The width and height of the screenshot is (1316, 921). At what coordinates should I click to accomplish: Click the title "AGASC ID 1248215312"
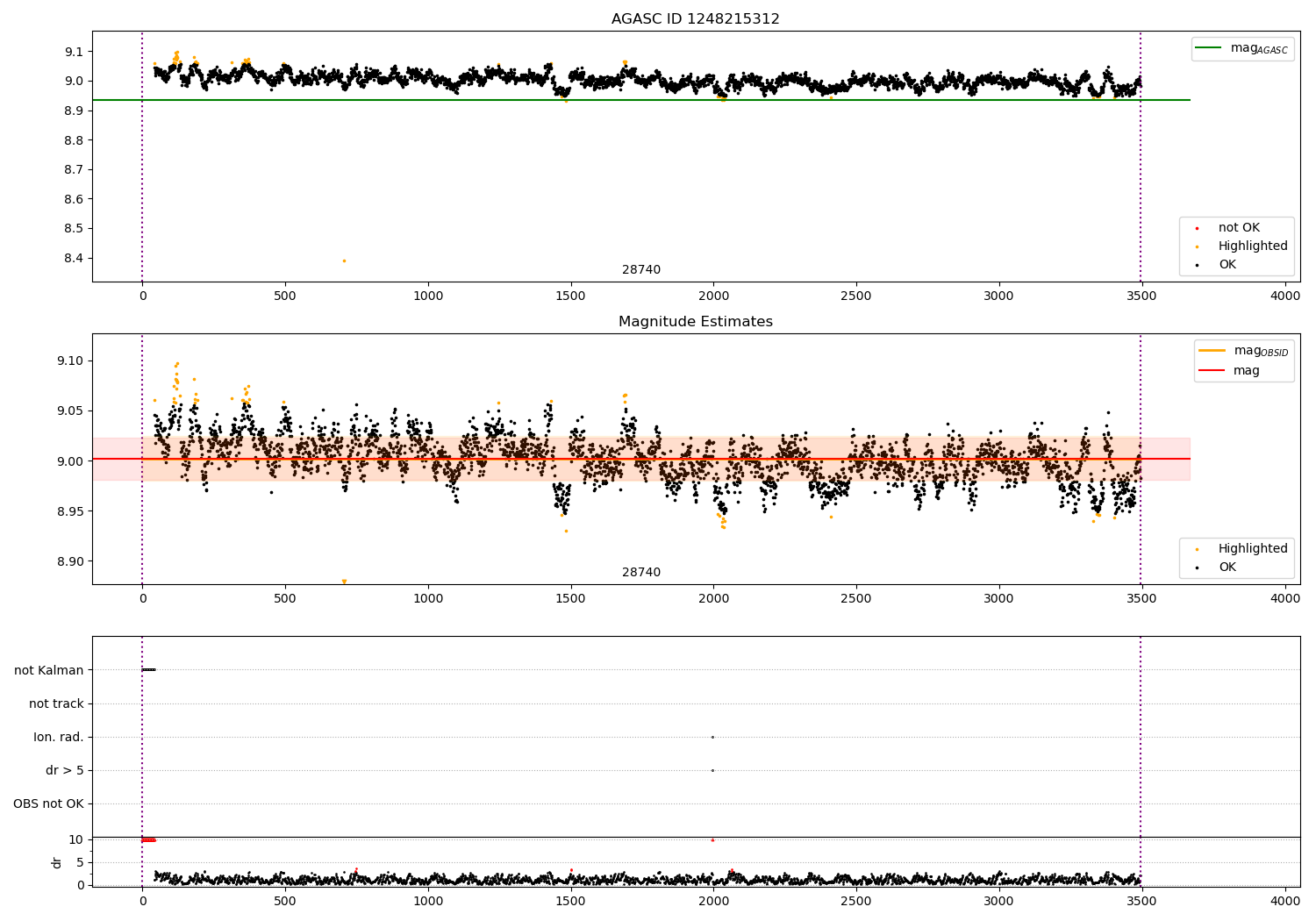(x=696, y=19)
